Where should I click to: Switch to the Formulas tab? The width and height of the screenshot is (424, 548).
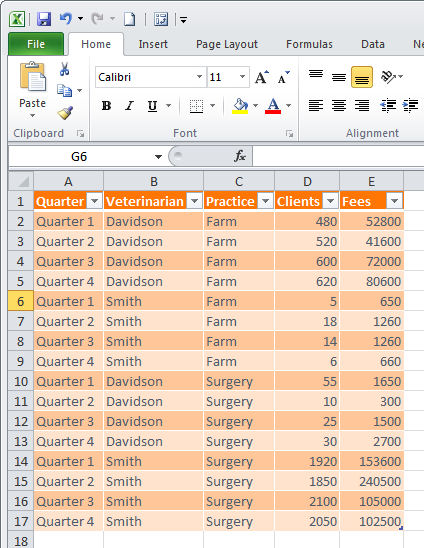309,44
